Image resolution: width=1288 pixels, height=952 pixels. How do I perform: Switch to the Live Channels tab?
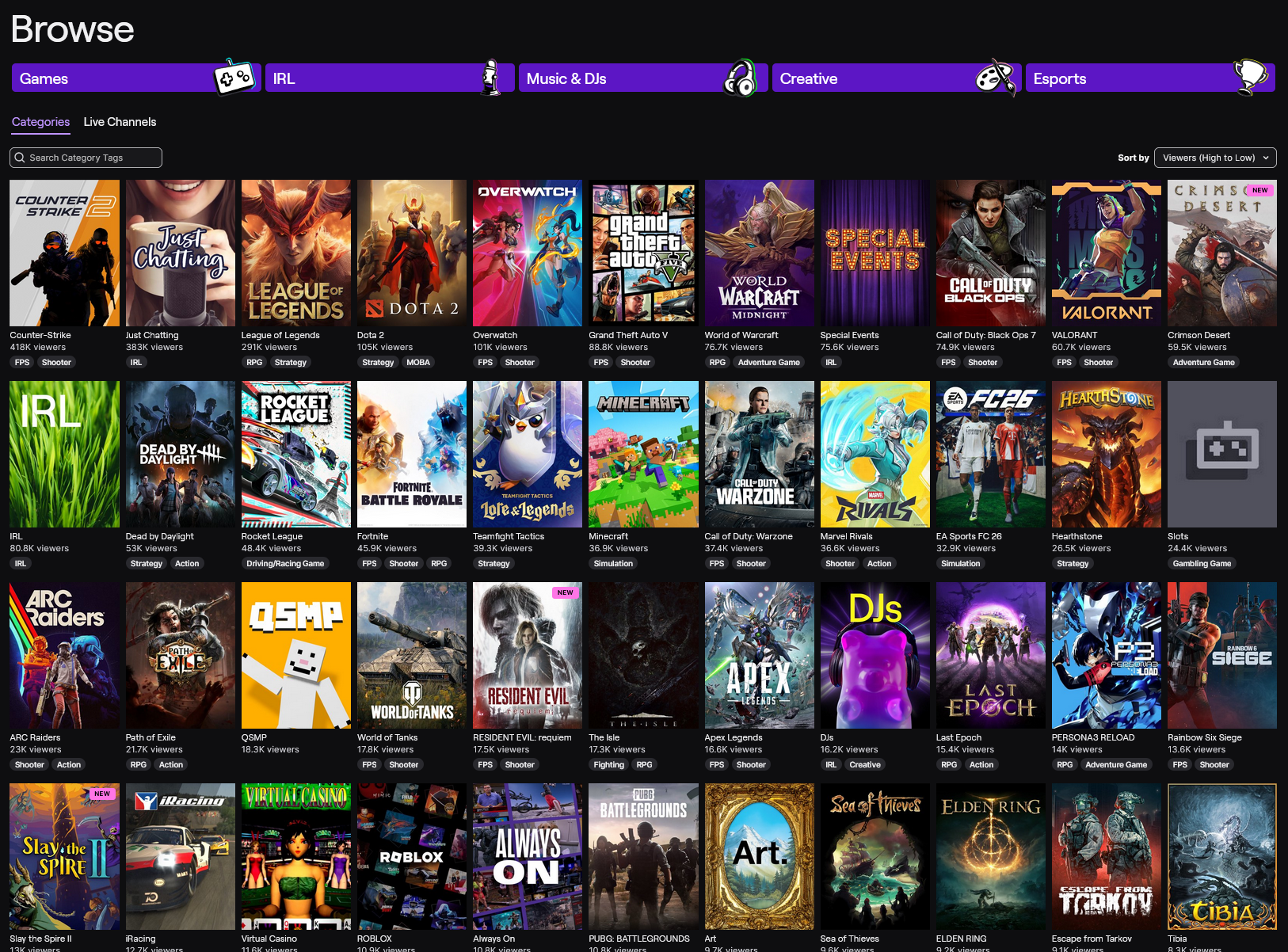pyautogui.click(x=120, y=122)
